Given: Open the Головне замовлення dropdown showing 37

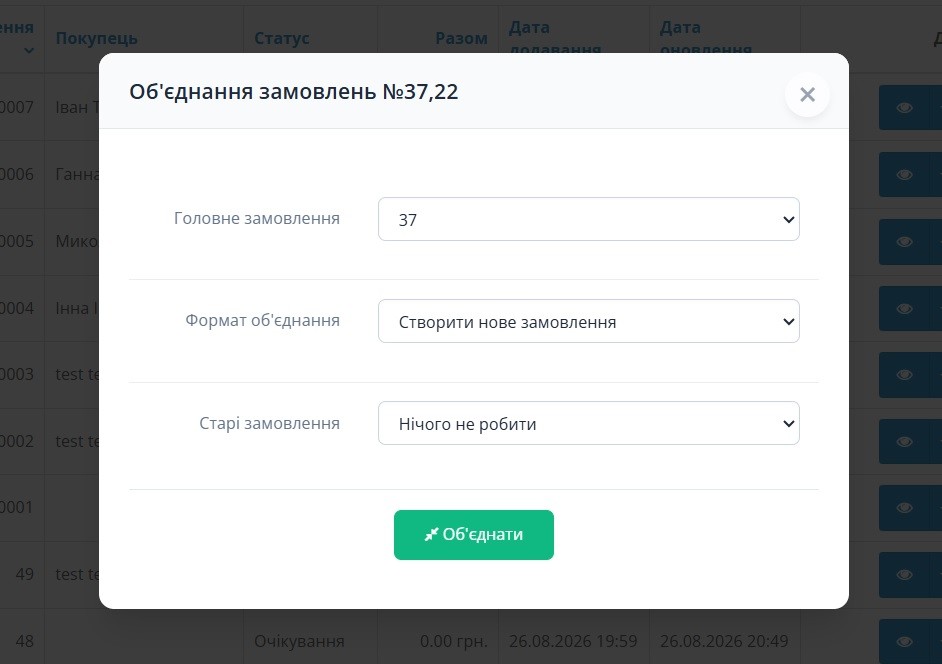Looking at the screenshot, I should [x=589, y=219].
